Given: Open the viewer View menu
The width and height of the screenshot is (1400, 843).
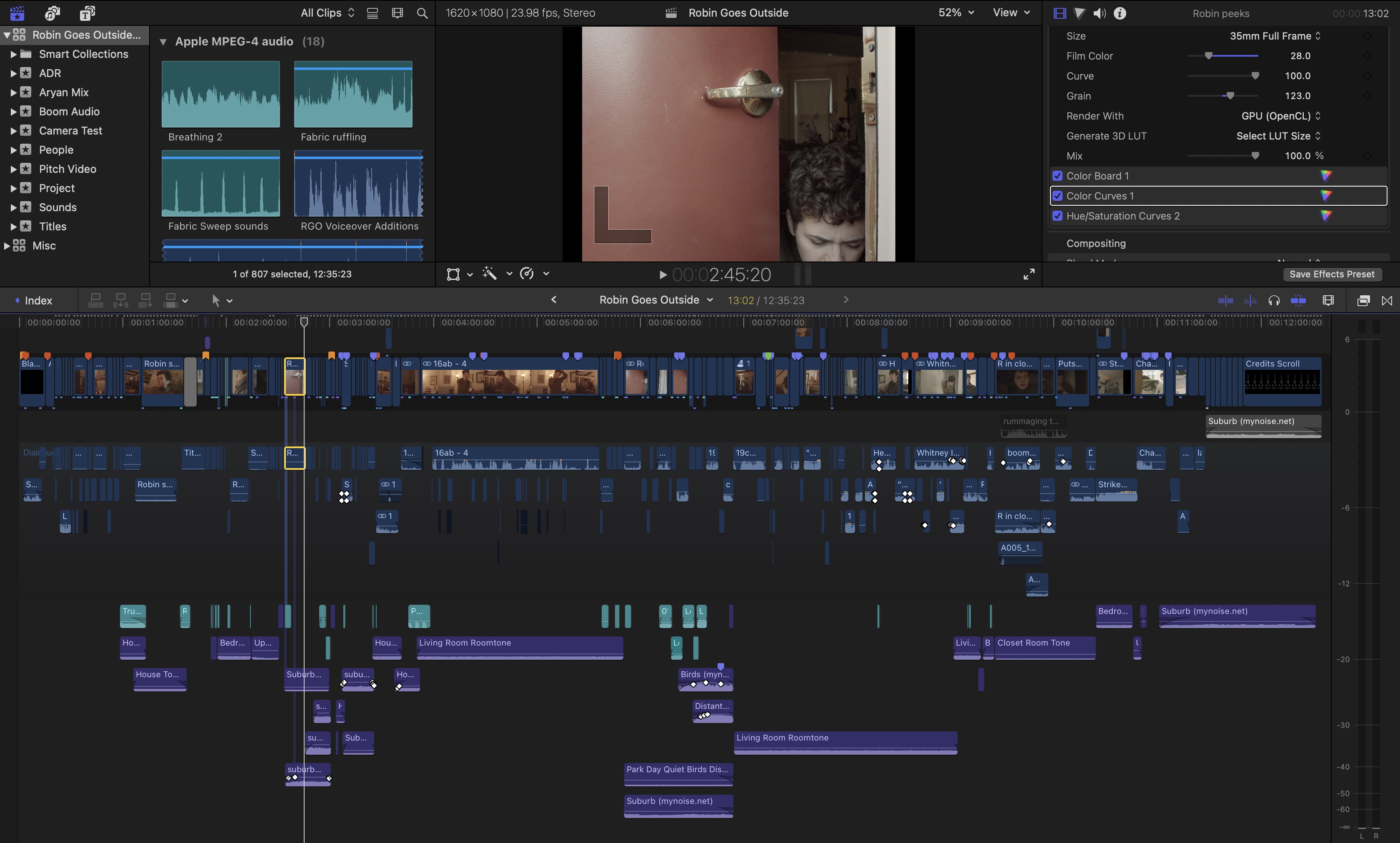Looking at the screenshot, I should (x=1011, y=12).
